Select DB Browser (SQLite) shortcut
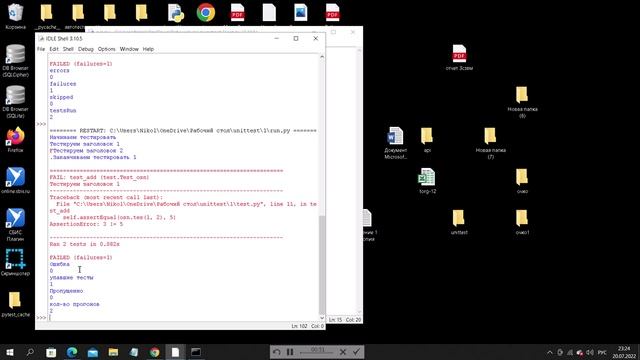The image size is (640, 360). (16, 101)
